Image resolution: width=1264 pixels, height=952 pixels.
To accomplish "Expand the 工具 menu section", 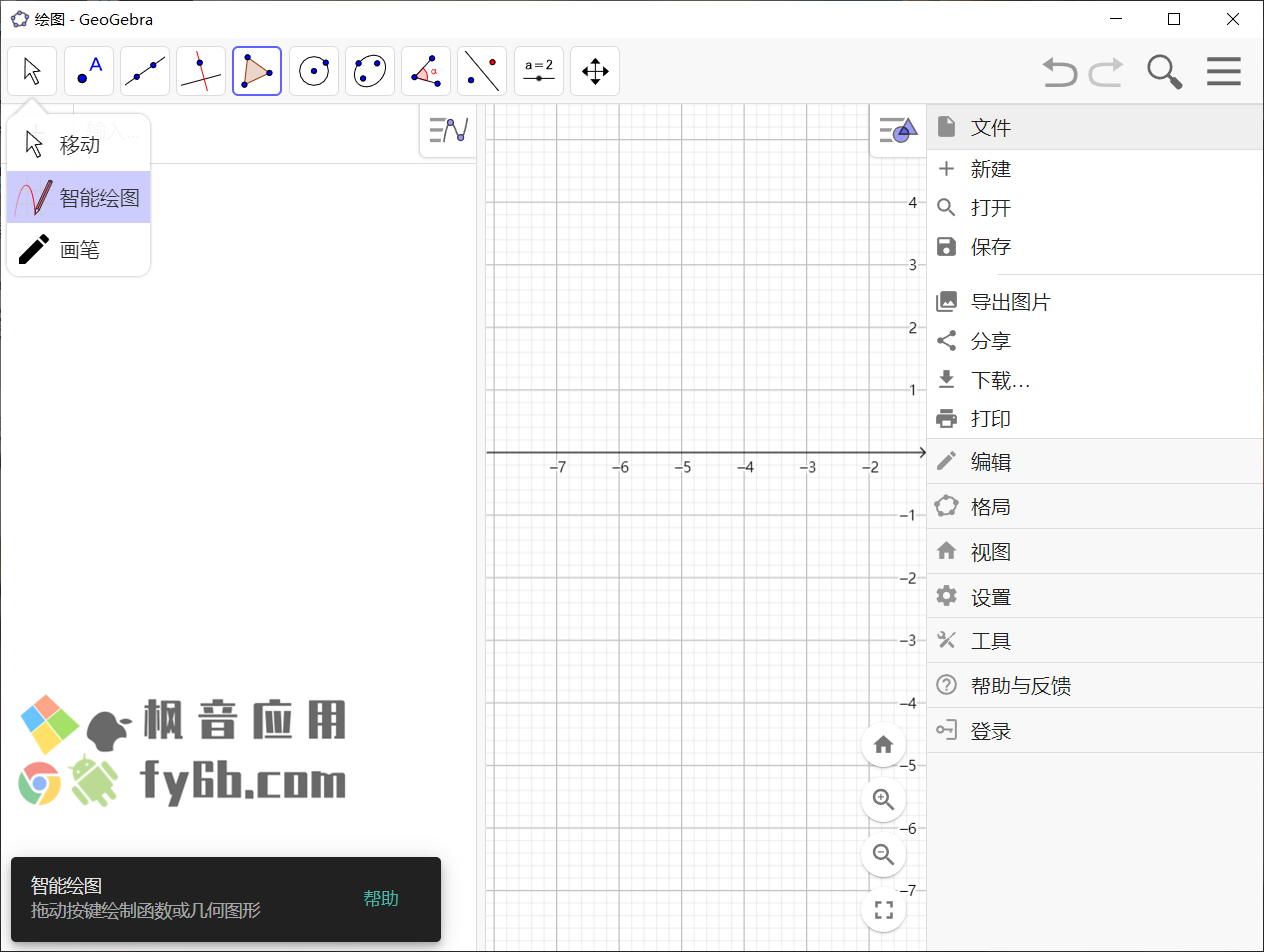I will click(1095, 641).
